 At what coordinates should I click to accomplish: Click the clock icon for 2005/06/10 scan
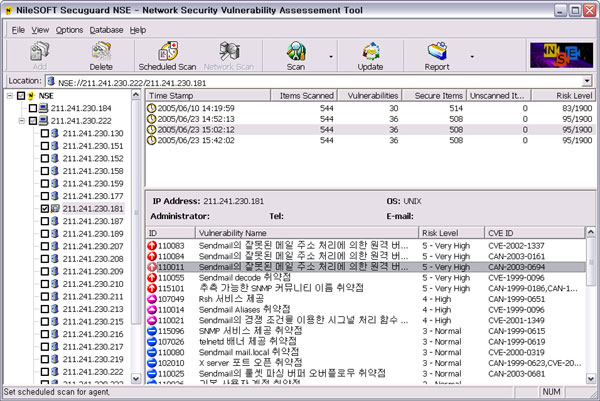[153, 107]
